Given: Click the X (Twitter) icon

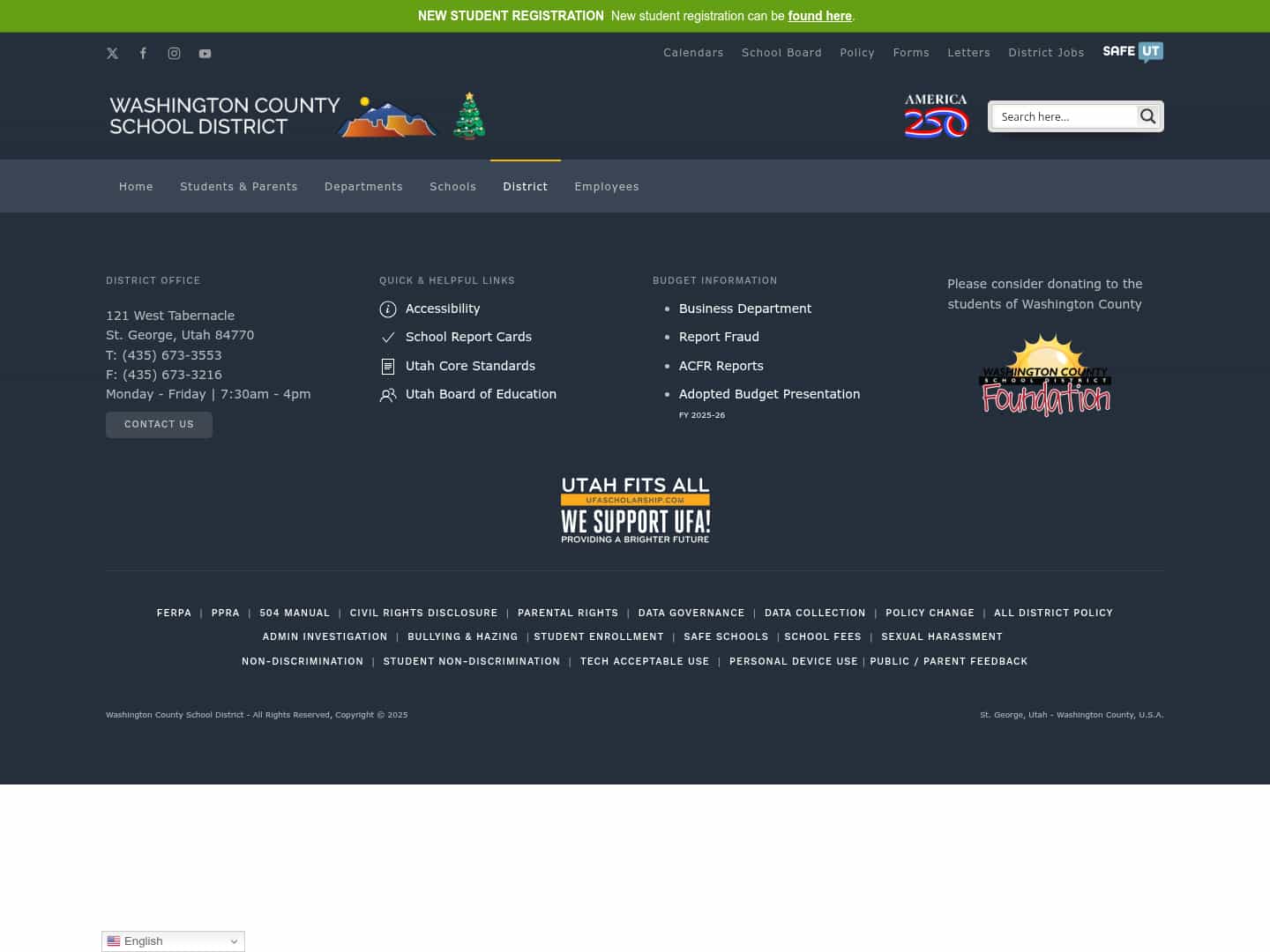Looking at the screenshot, I should [112, 53].
